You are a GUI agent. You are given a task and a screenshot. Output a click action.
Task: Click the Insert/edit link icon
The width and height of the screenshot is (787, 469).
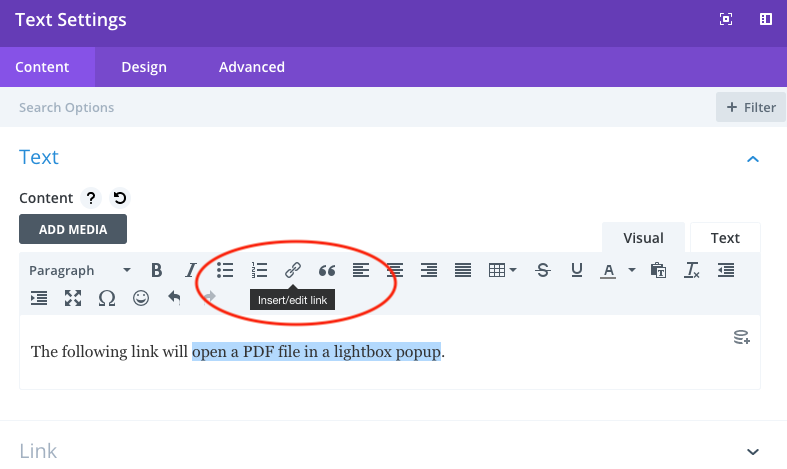293,270
